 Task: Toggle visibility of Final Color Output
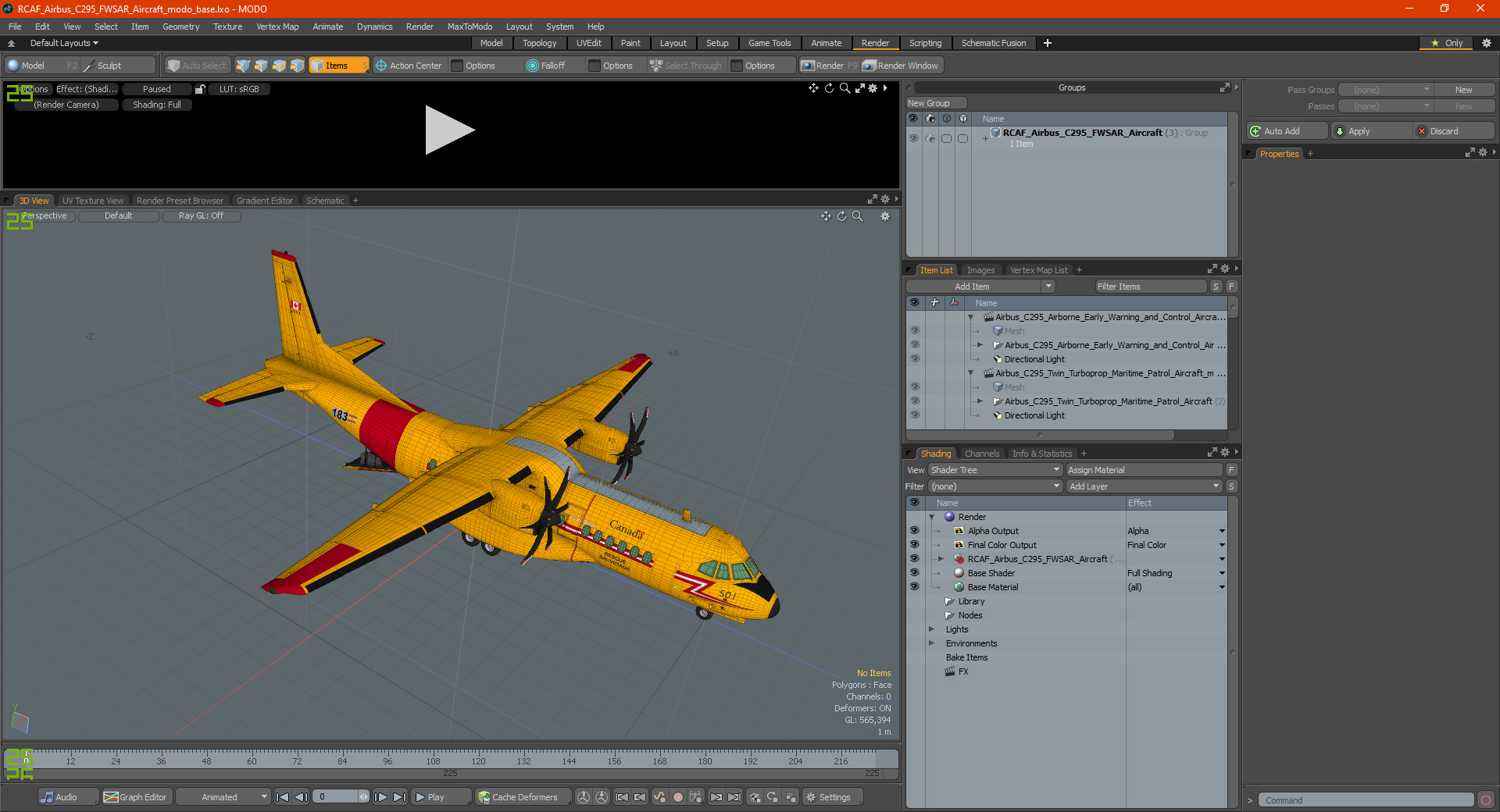914,545
